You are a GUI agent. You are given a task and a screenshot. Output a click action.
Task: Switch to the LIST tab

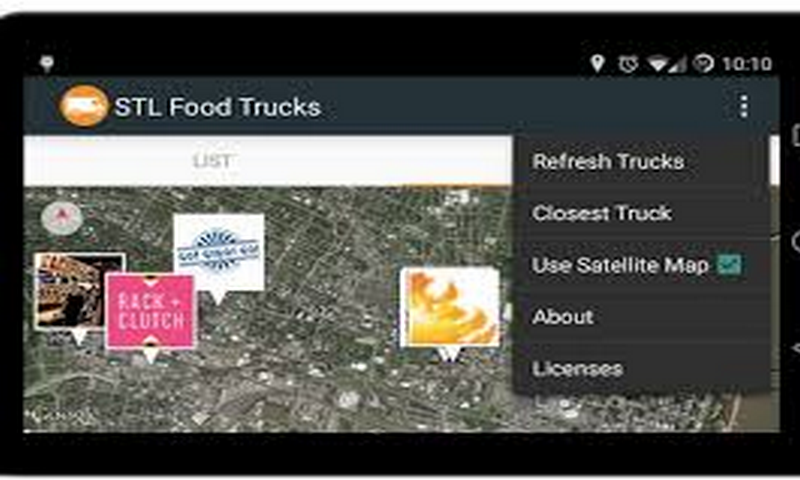(213, 161)
